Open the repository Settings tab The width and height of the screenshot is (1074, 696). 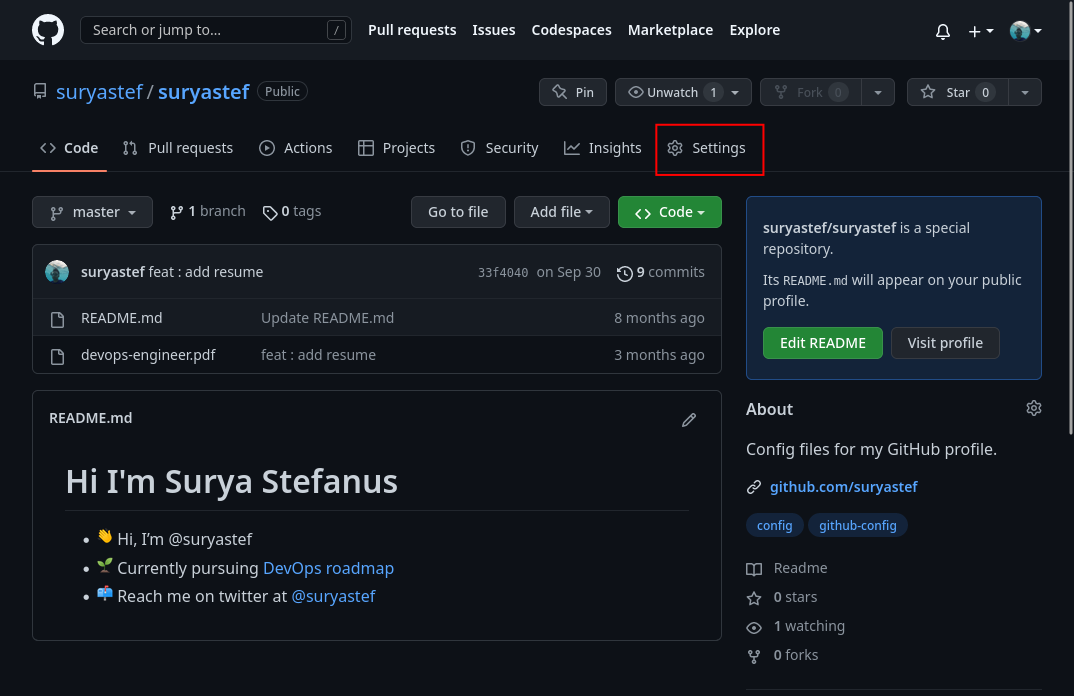(707, 148)
